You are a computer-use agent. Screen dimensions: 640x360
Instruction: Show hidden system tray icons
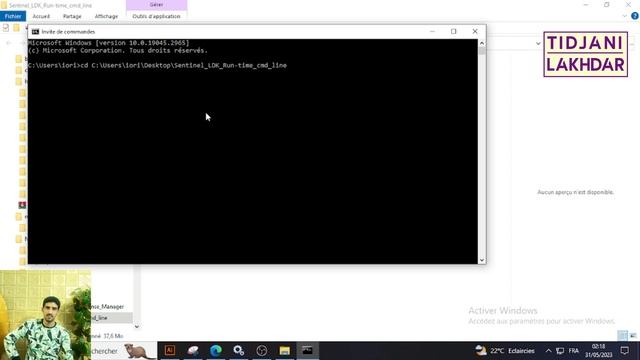click(x=548, y=351)
